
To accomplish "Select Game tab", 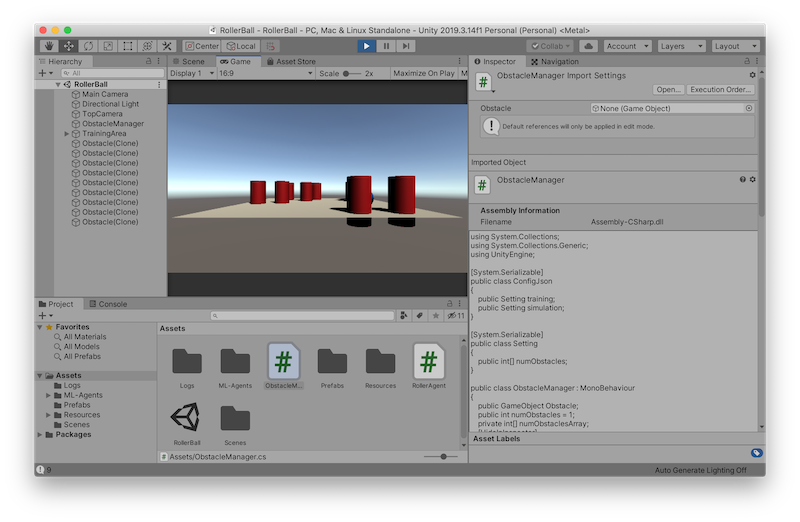I will (236, 61).
